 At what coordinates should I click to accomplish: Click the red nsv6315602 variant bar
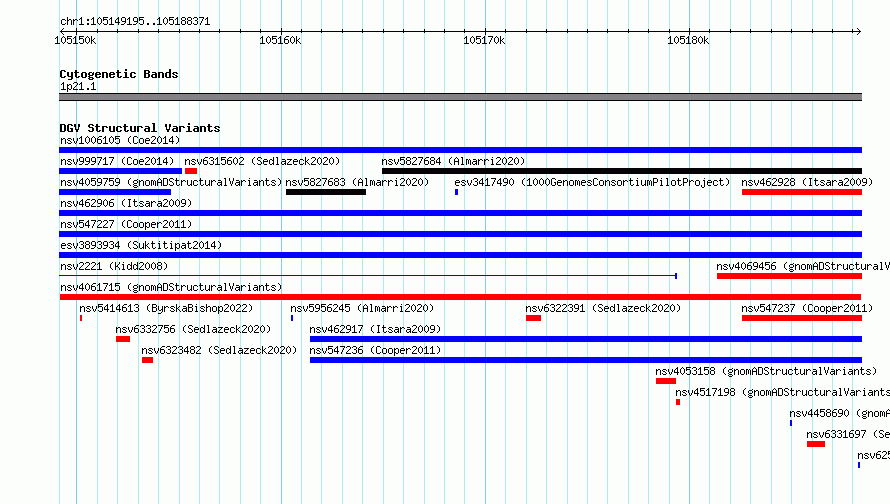(x=191, y=171)
